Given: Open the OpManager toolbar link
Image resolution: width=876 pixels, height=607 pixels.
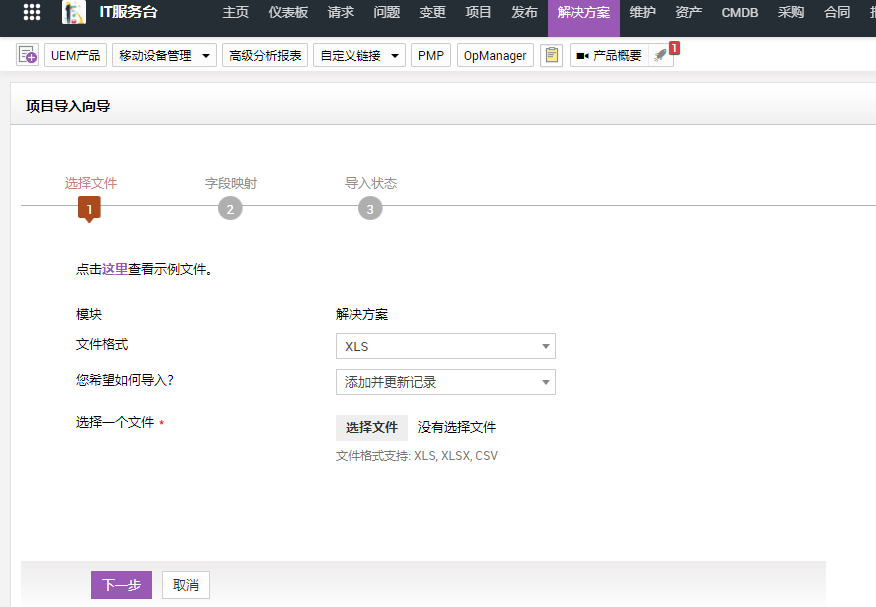Looking at the screenshot, I should (x=495, y=56).
